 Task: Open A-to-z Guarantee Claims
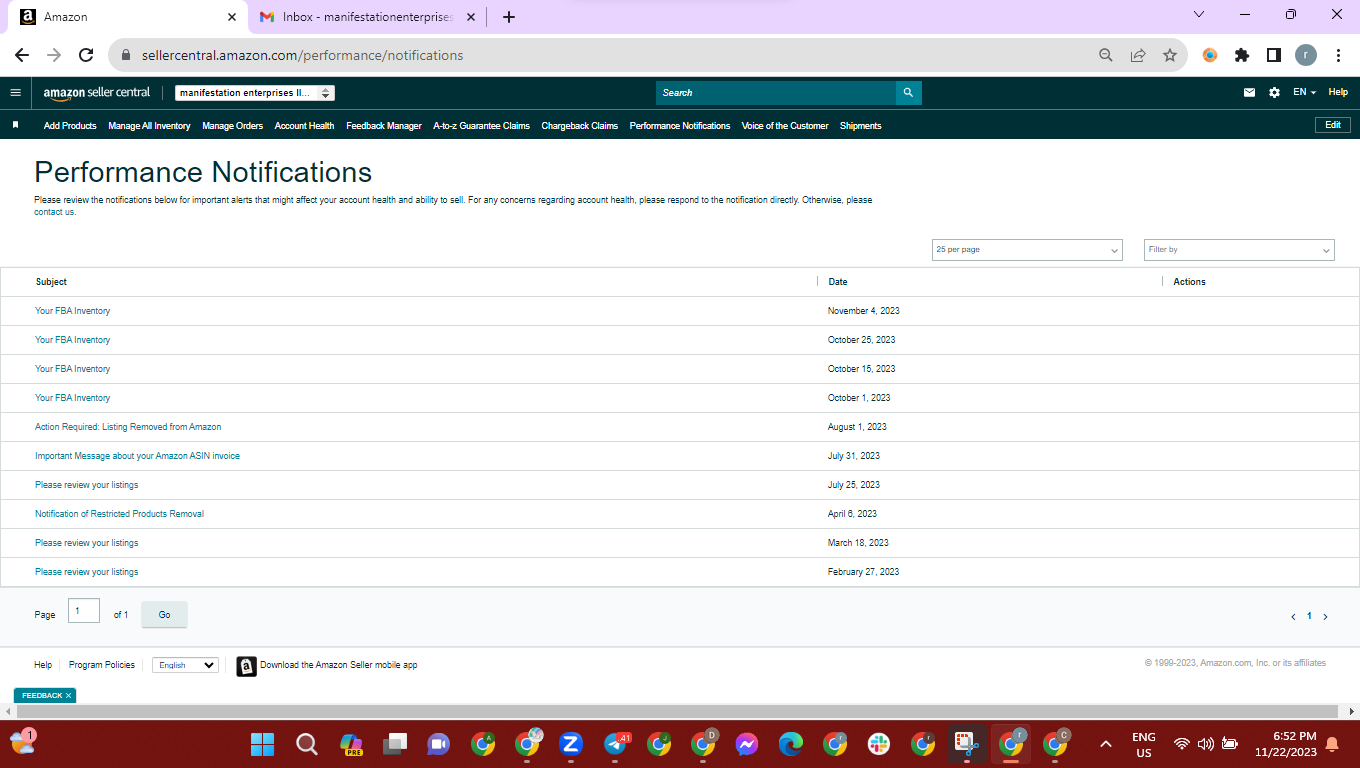tap(481, 126)
